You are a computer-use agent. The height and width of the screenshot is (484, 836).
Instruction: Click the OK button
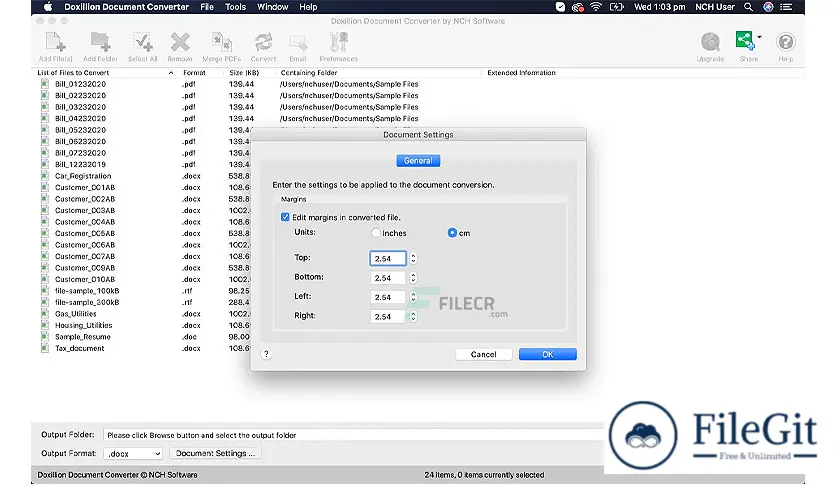point(548,354)
